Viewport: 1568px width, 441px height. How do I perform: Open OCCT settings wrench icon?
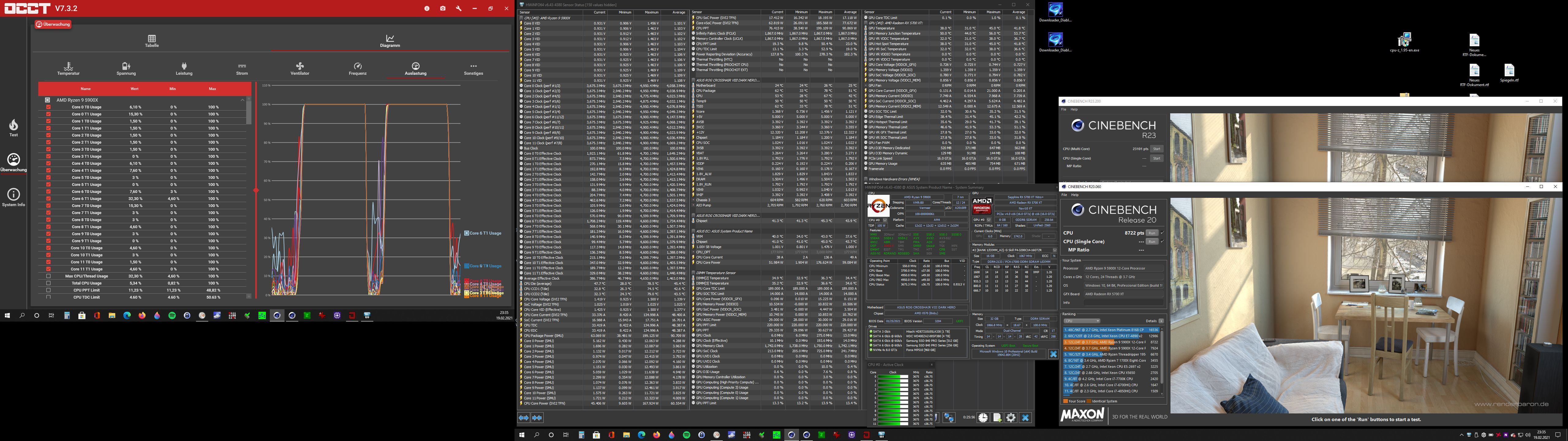458,9
